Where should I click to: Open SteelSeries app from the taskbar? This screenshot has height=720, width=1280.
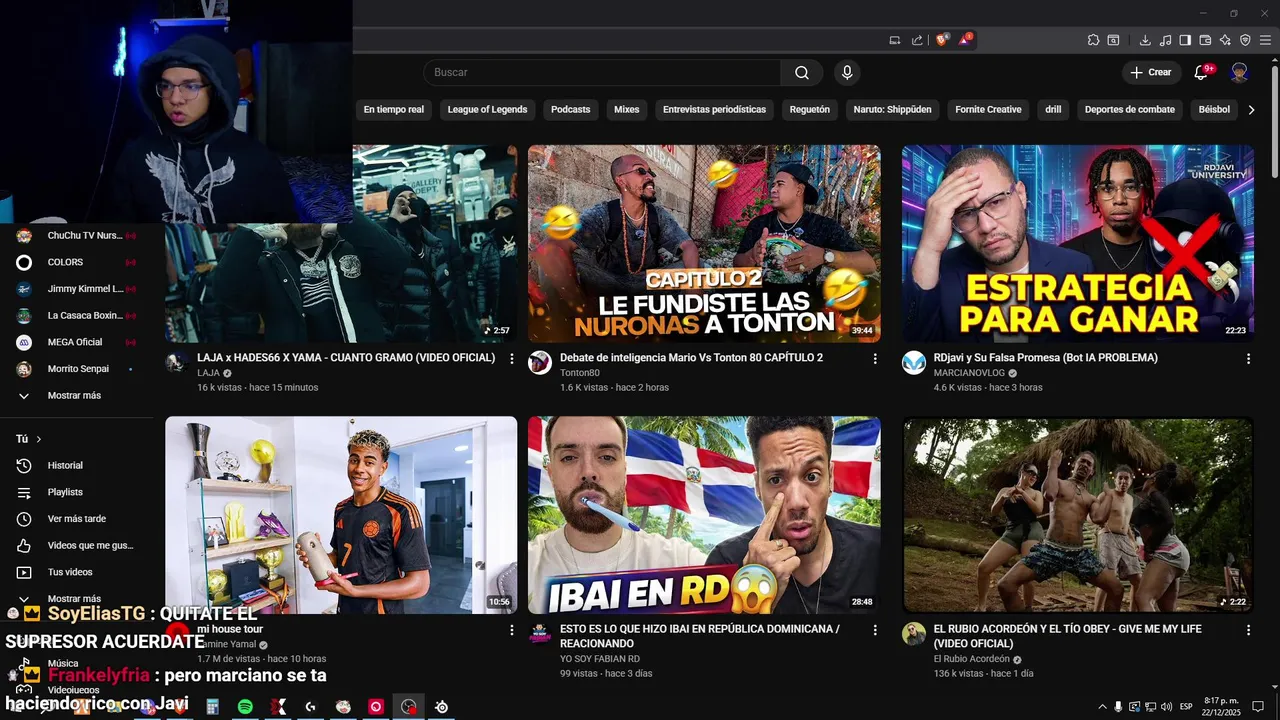[441, 707]
